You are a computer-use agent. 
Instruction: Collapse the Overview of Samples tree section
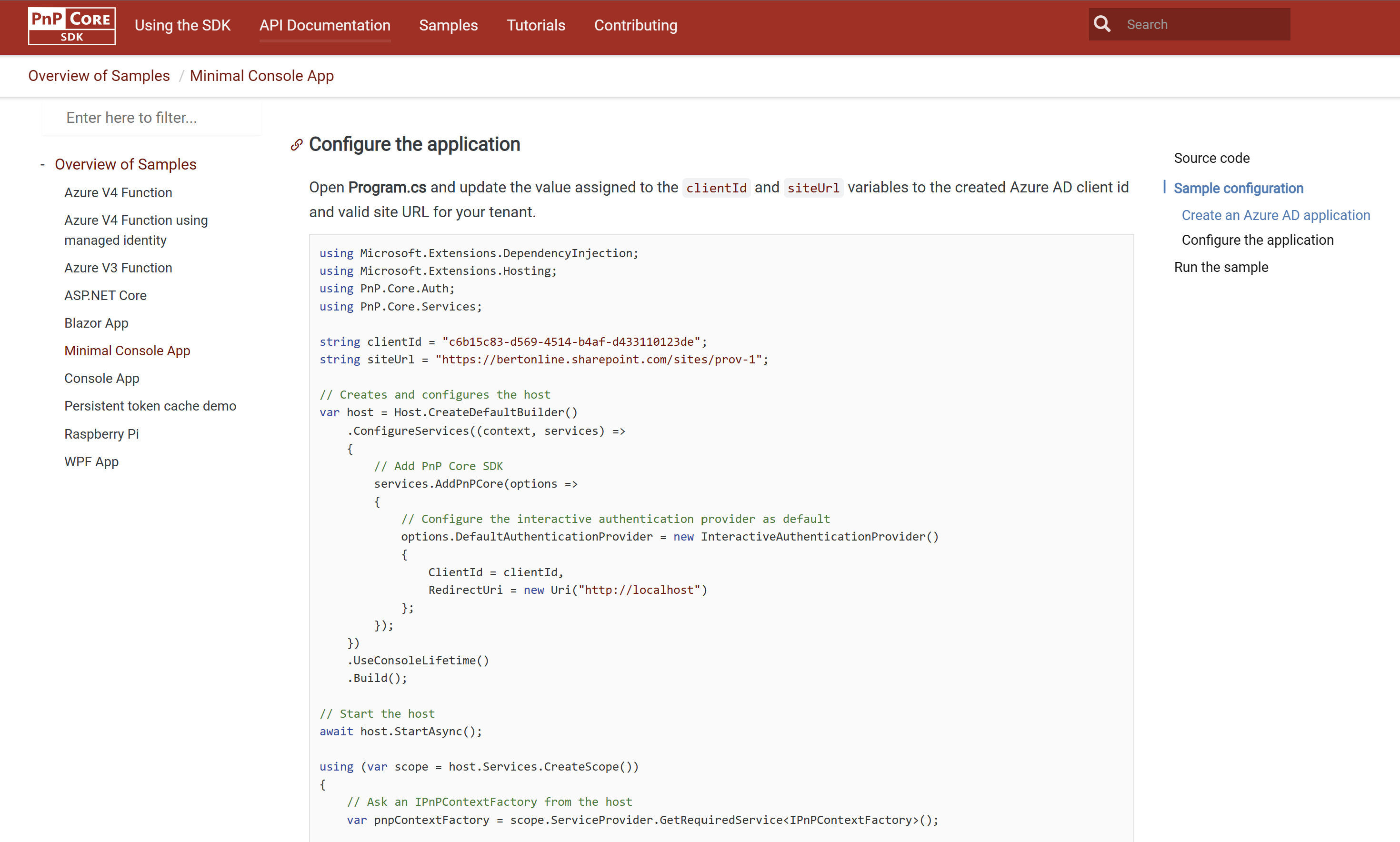(43, 164)
